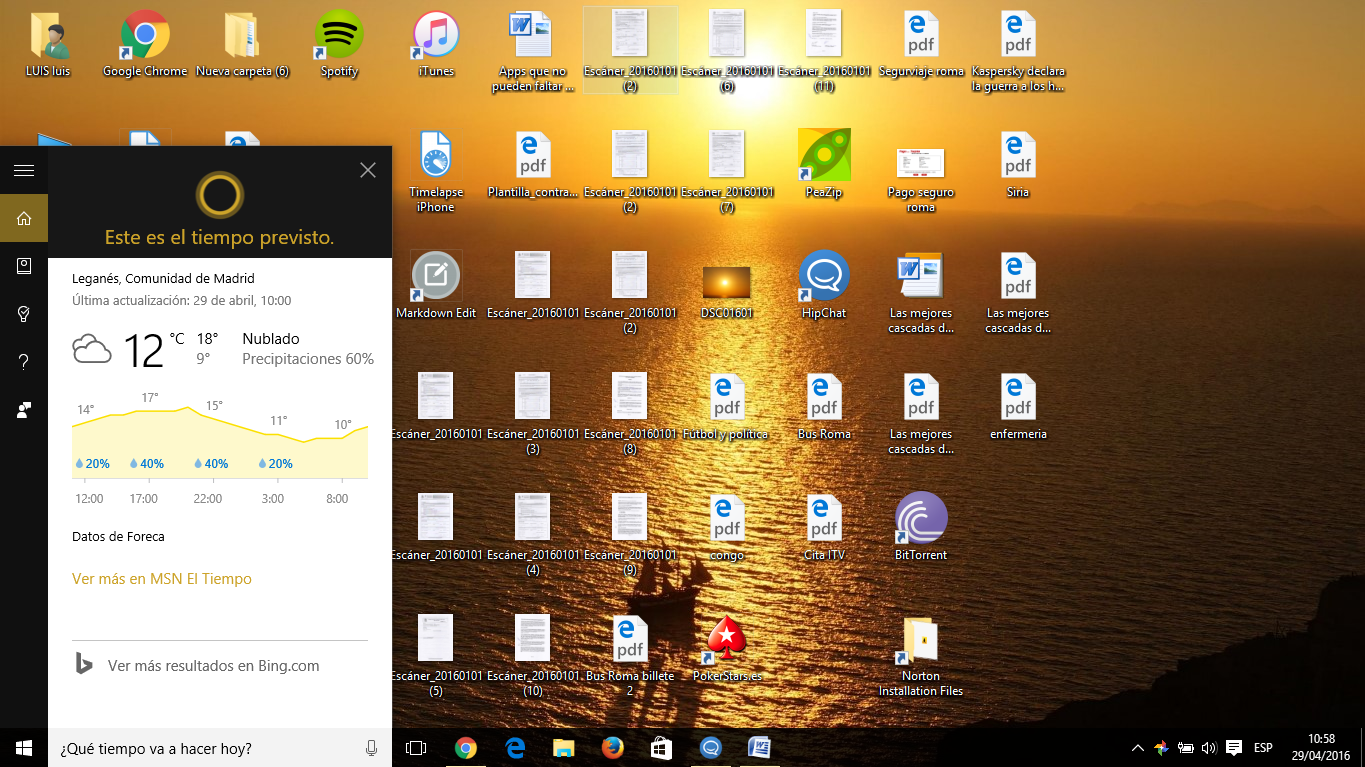The width and height of the screenshot is (1365, 767).
Task: Select the "Kaspersky declara la guerra" PDF
Action: pos(1018,52)
